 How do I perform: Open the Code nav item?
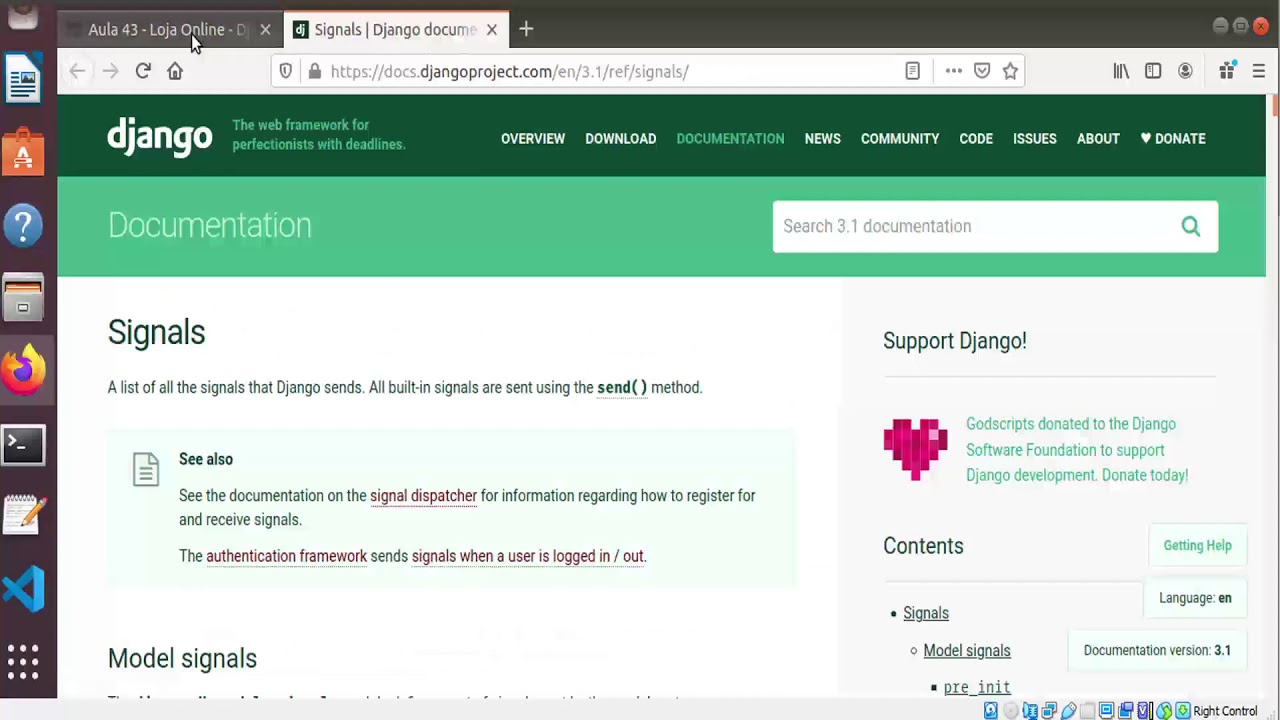point(976,139)
